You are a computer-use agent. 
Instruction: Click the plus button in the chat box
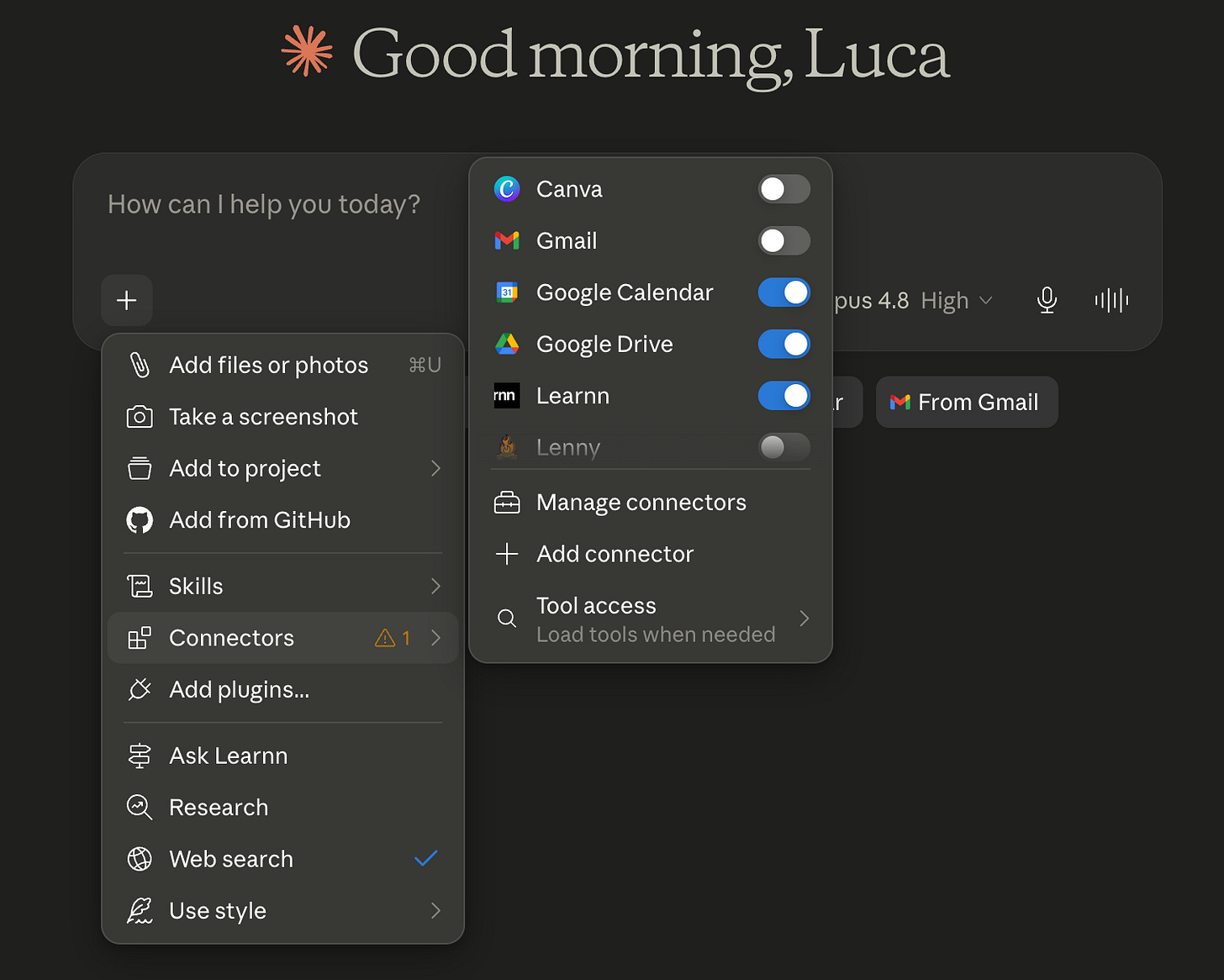pos(127,300)
